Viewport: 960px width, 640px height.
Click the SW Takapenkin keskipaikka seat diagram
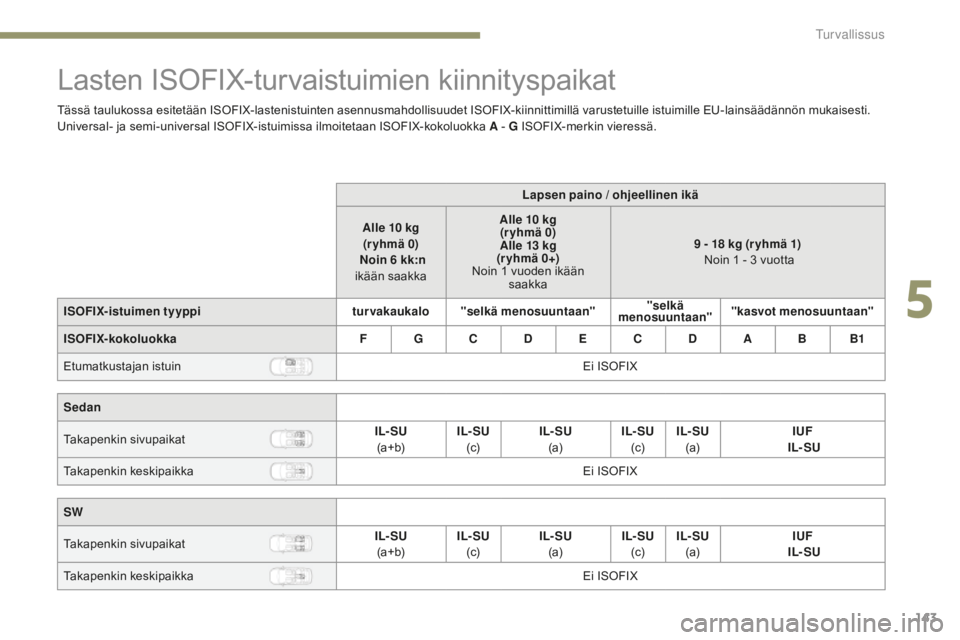[291, 576]
